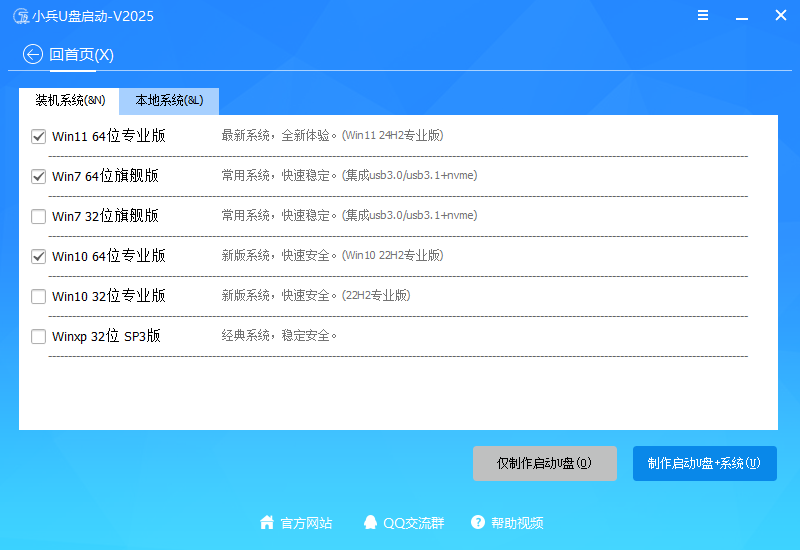Check Winxp 32位 SP3版 checkbox

pos(38,336)
